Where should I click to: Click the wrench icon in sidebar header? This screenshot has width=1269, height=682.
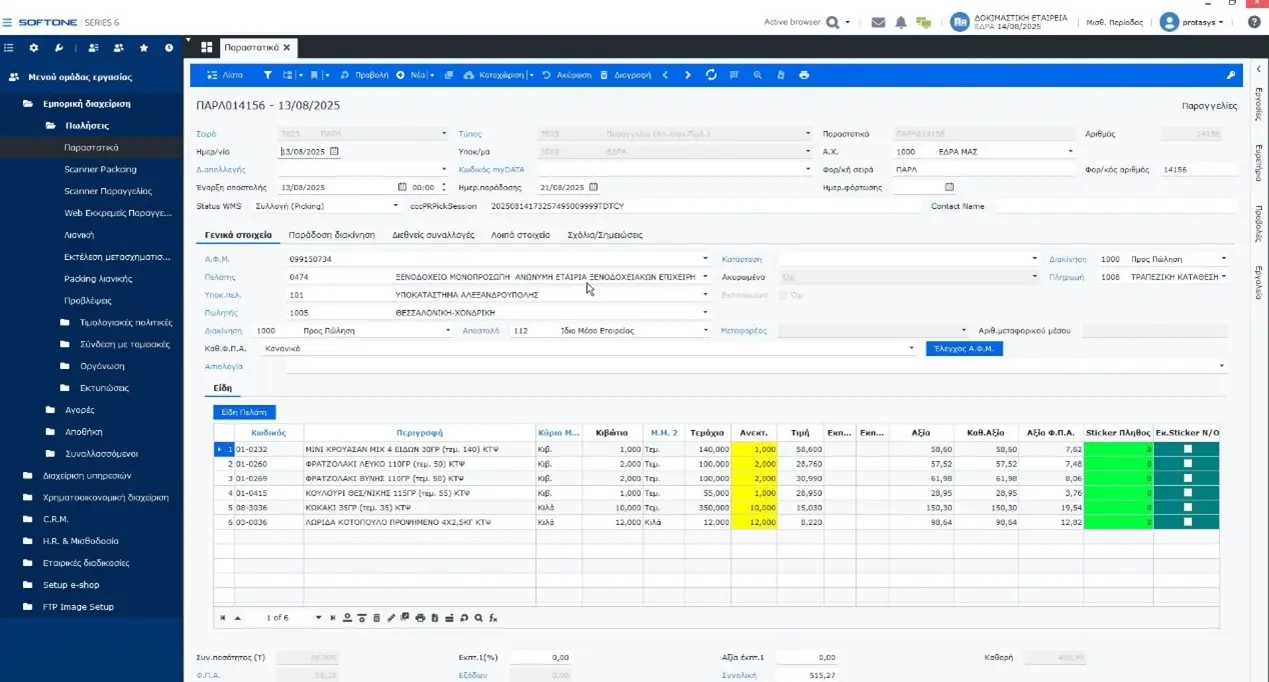(x=59, y=47)
